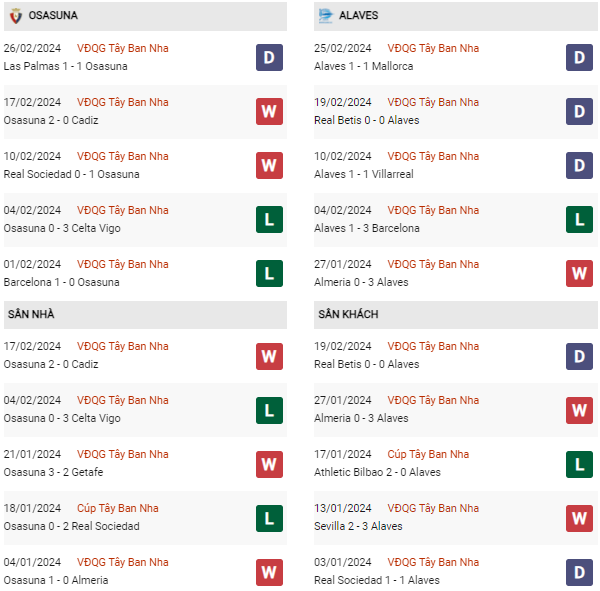Click the D badge for Alaves 1-1 Mallorca
The height and width of the screenshot is (591, 600).
pos(579,57)
